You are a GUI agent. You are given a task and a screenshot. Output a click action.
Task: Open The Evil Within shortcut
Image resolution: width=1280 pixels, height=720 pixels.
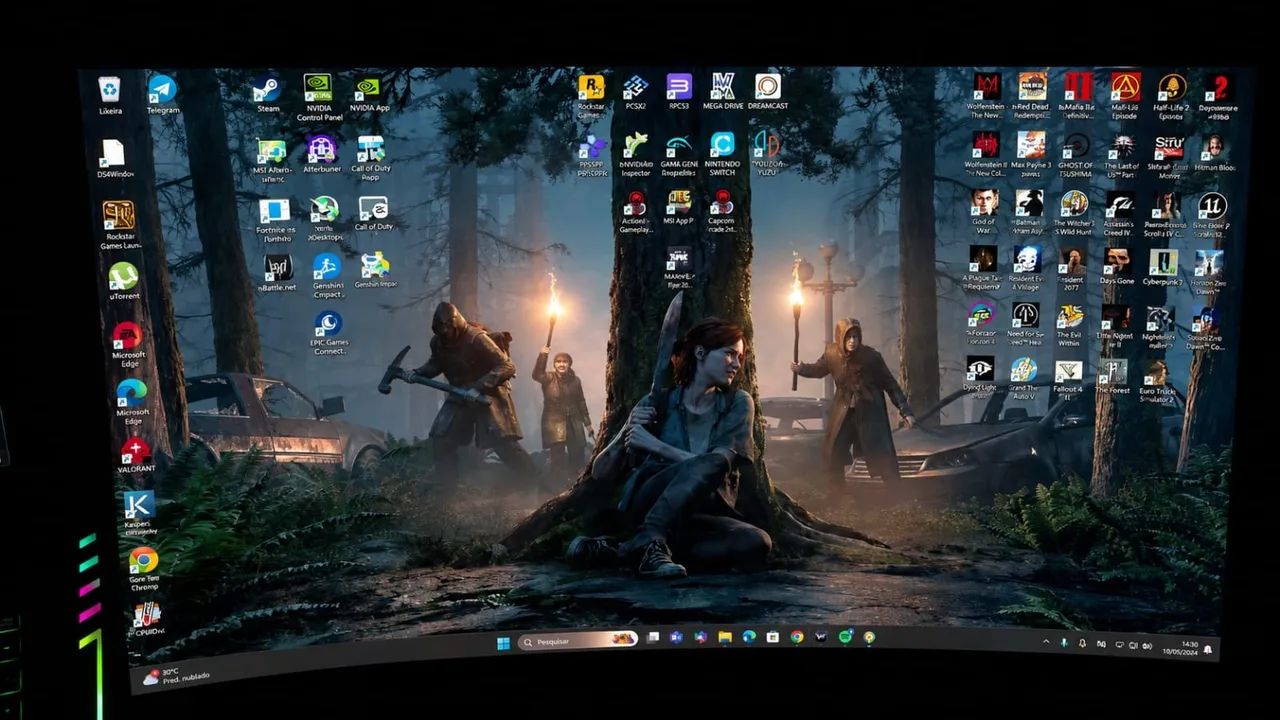point(1070,327)
